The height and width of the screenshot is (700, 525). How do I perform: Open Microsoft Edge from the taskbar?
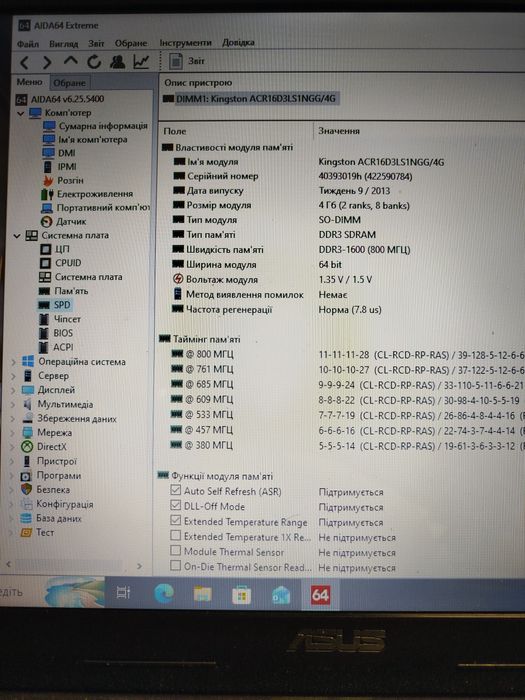click(x=164, y=594)
